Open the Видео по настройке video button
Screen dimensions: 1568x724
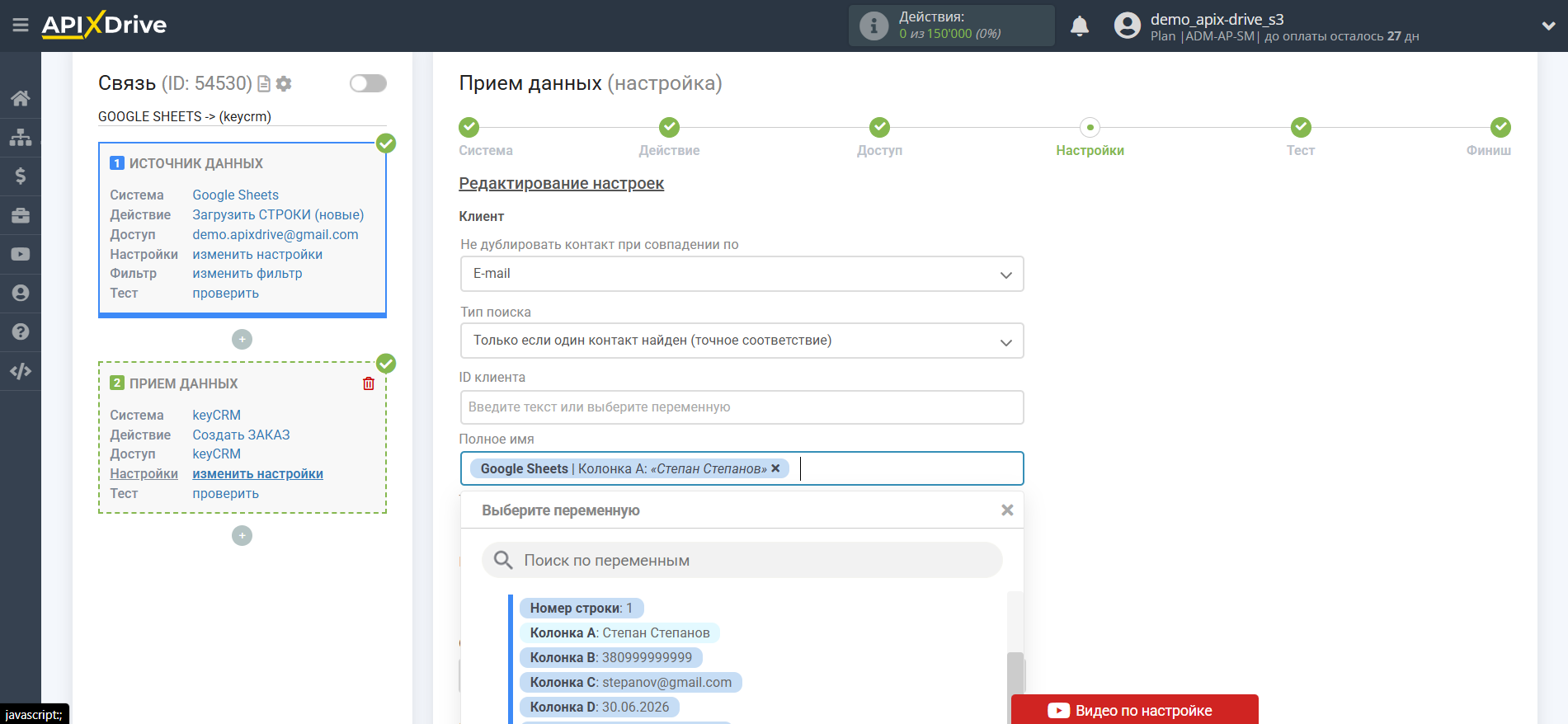coord(1134,710)
